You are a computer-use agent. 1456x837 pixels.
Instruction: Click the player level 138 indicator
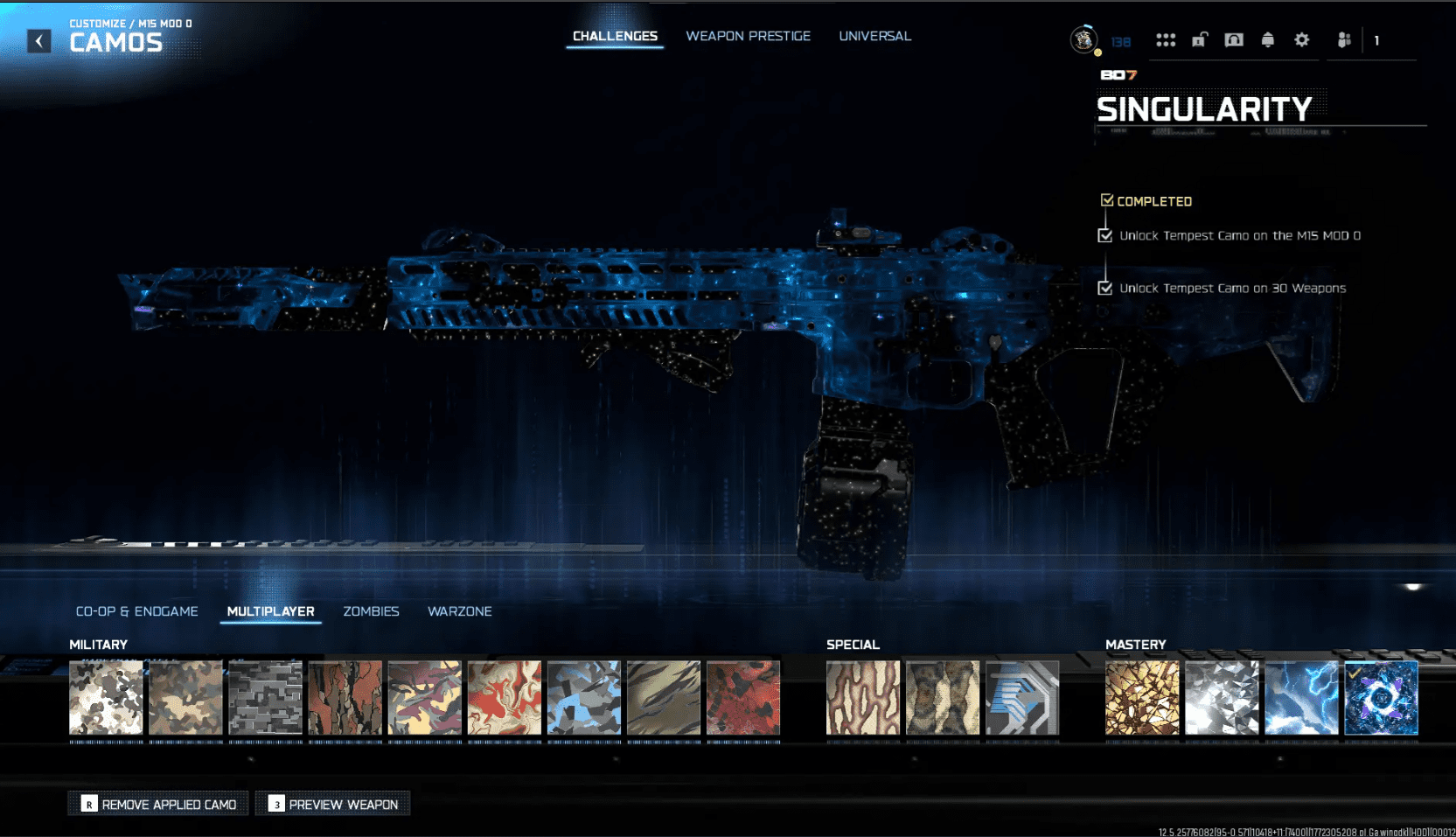1121,42
